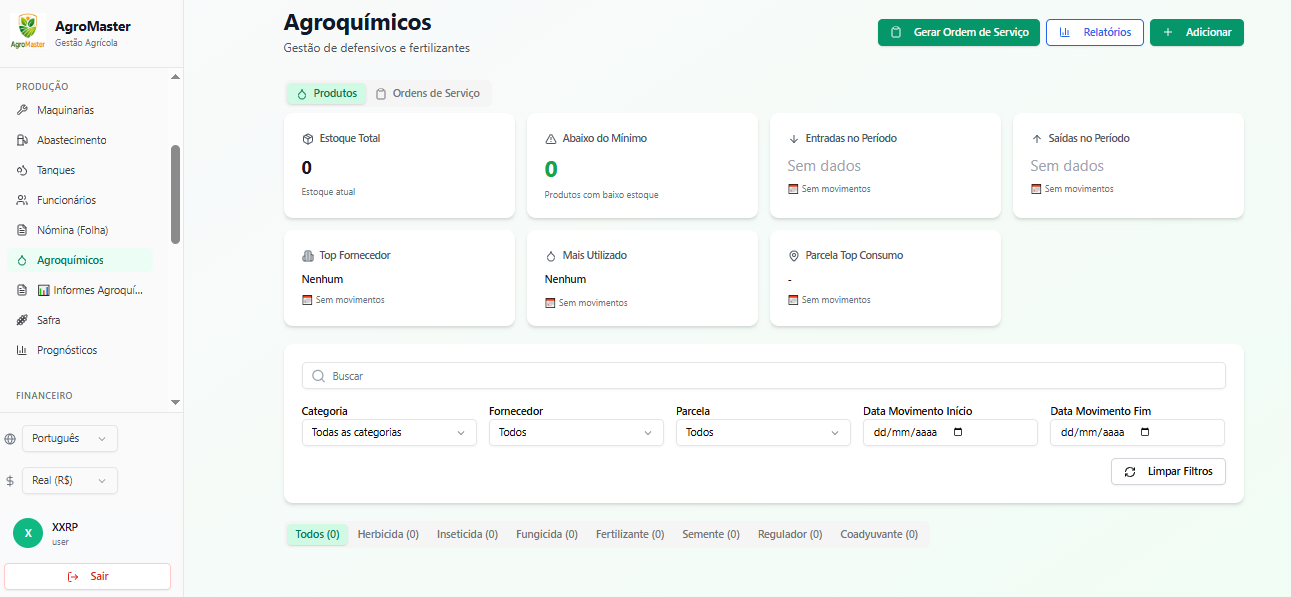Click the Prognósticos chart icon
Screen dimensions: 1291x597
point(22,350)
